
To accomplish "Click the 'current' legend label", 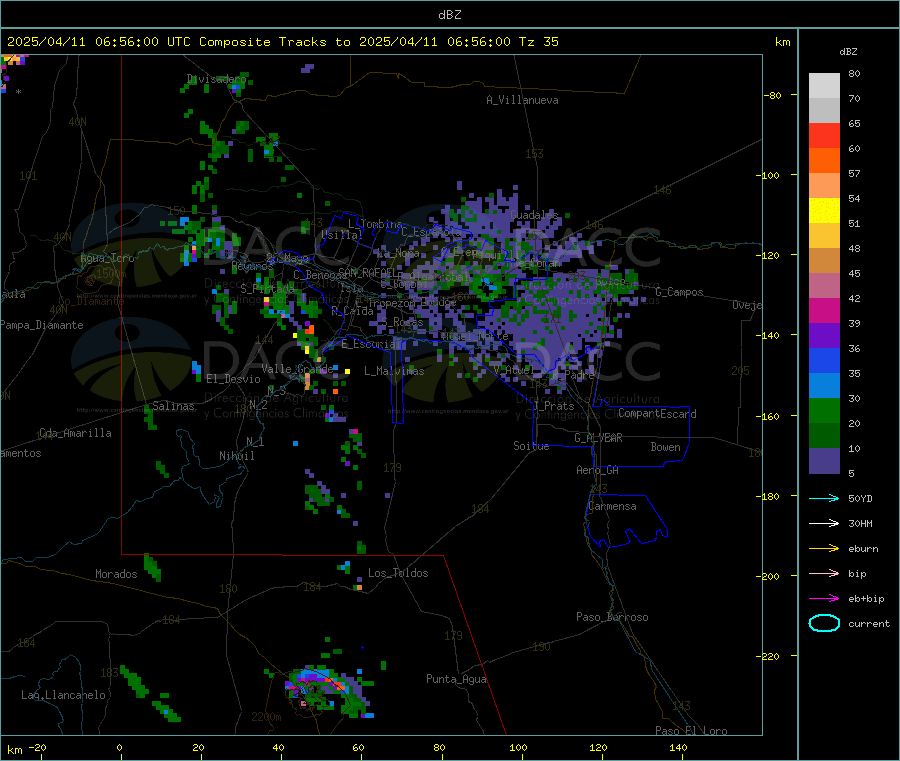I will click(x=869, y=623).
